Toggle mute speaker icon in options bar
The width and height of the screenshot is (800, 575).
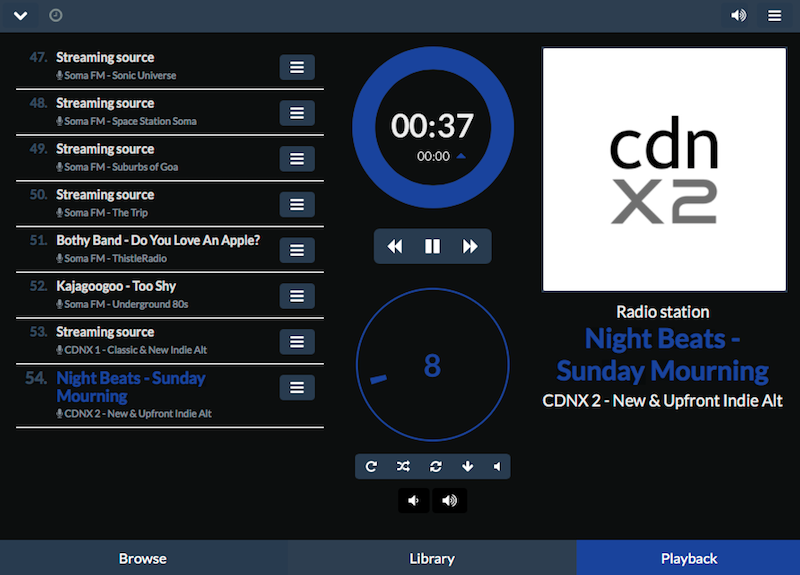(x=497, y=466)
